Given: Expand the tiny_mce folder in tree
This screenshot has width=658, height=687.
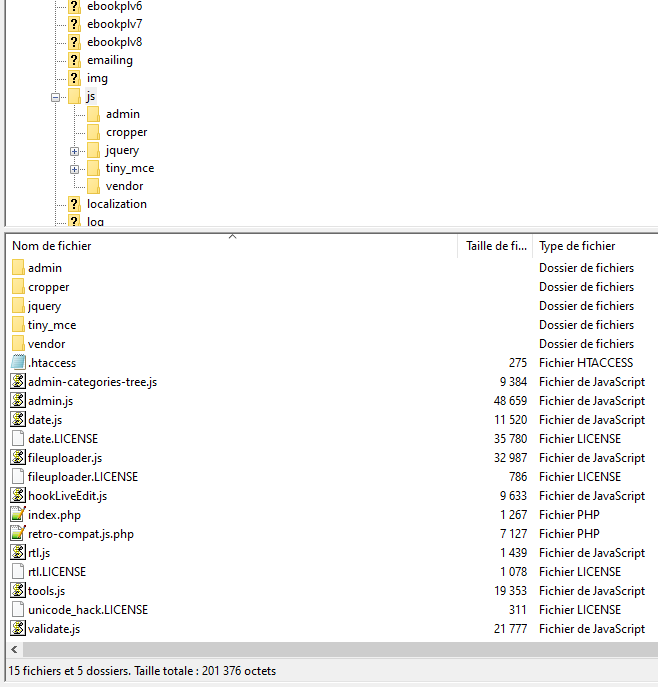Looking at the screenshot, I should point(74,169).
